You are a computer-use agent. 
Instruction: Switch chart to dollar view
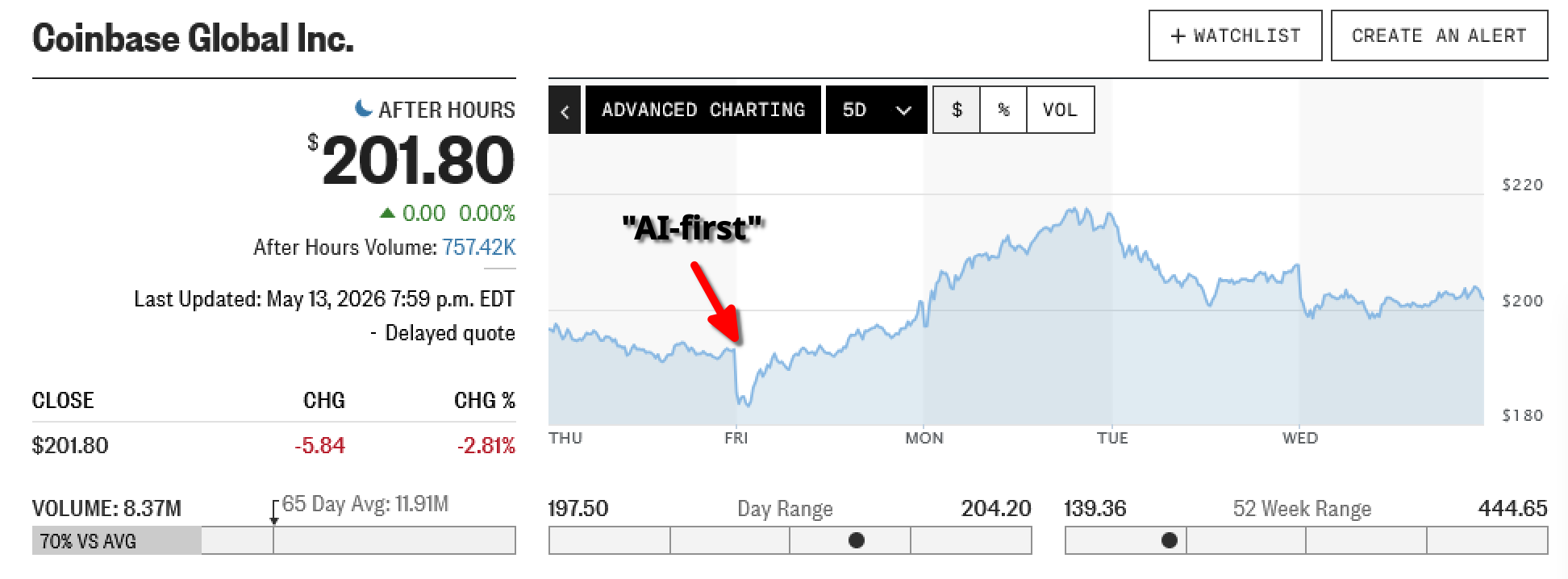[x=957, y=110]
